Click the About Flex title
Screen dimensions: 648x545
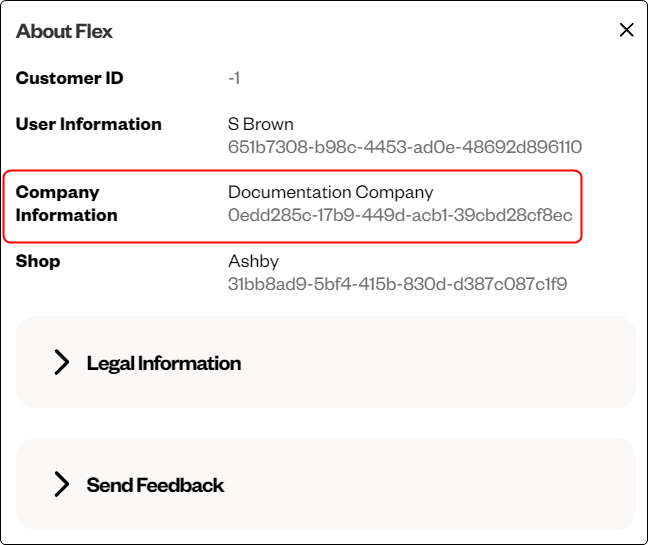click(64, 31)
